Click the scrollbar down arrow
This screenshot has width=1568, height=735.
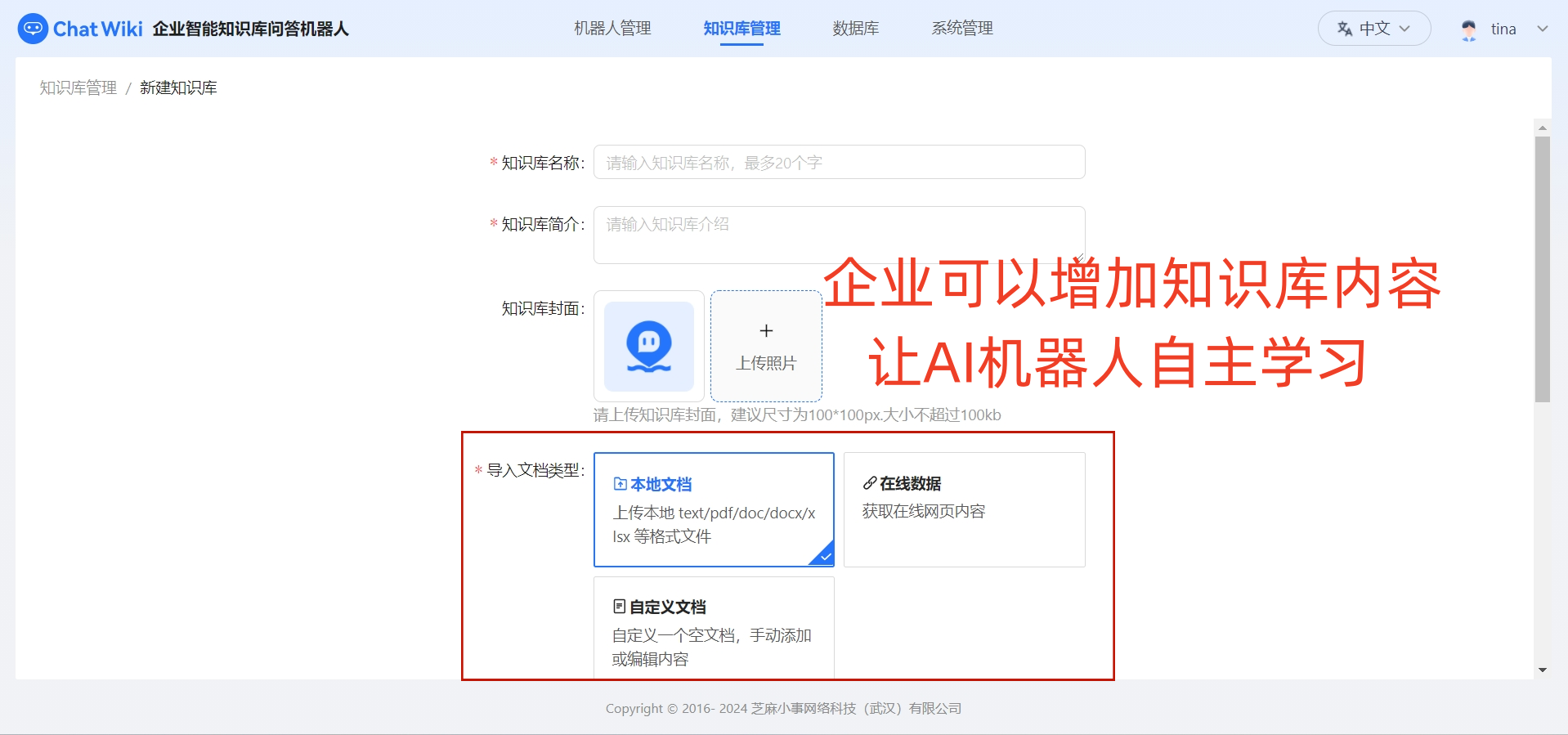point(1543,670)
